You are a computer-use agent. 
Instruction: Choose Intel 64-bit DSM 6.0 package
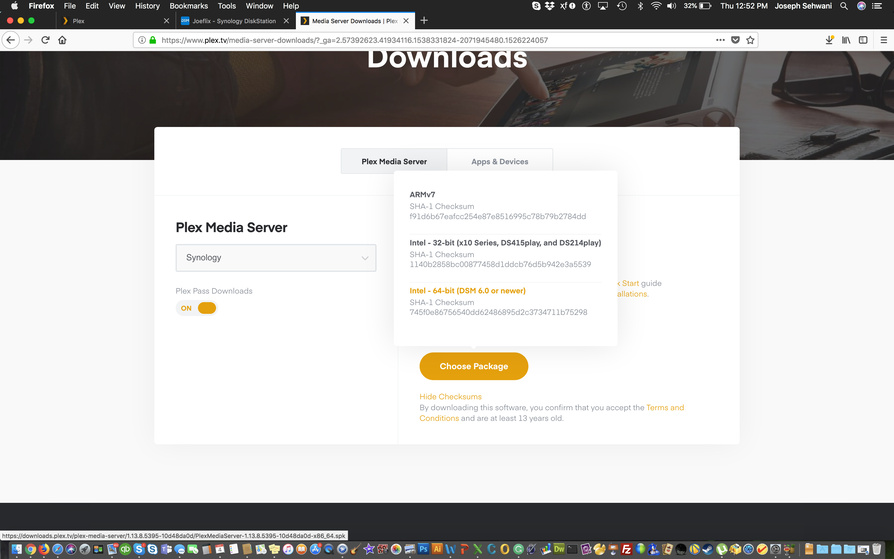point(468,290)
